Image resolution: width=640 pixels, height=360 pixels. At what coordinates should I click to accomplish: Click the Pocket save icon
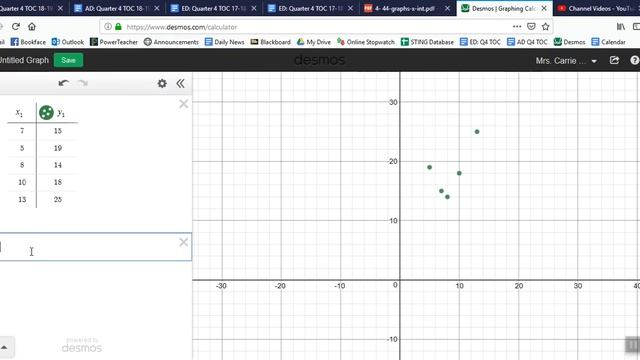[531, 27]
